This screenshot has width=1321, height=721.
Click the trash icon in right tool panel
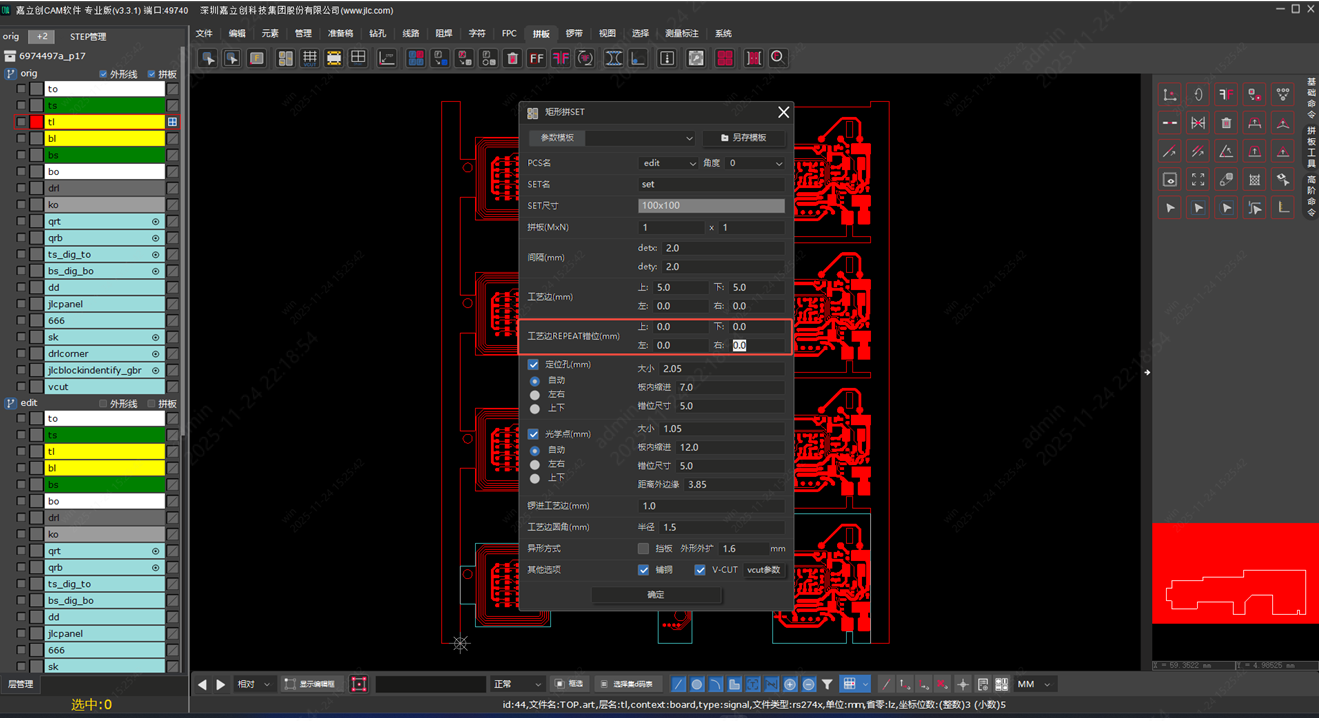1226,123
